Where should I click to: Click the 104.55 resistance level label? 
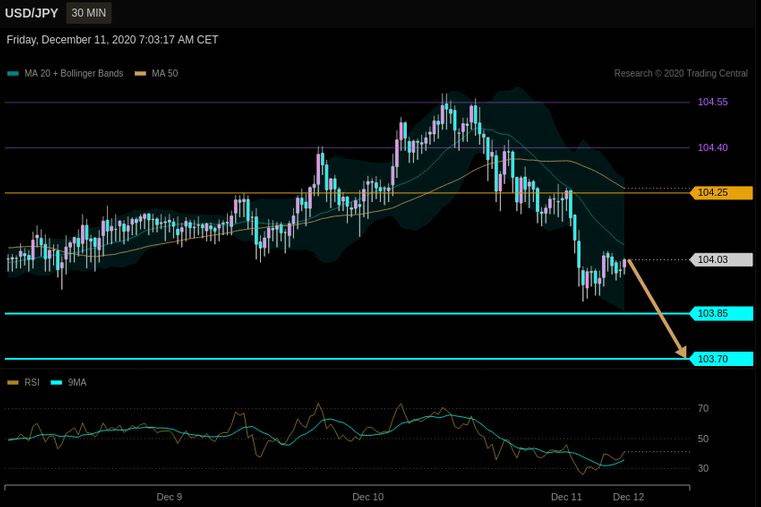click(712, 102)
